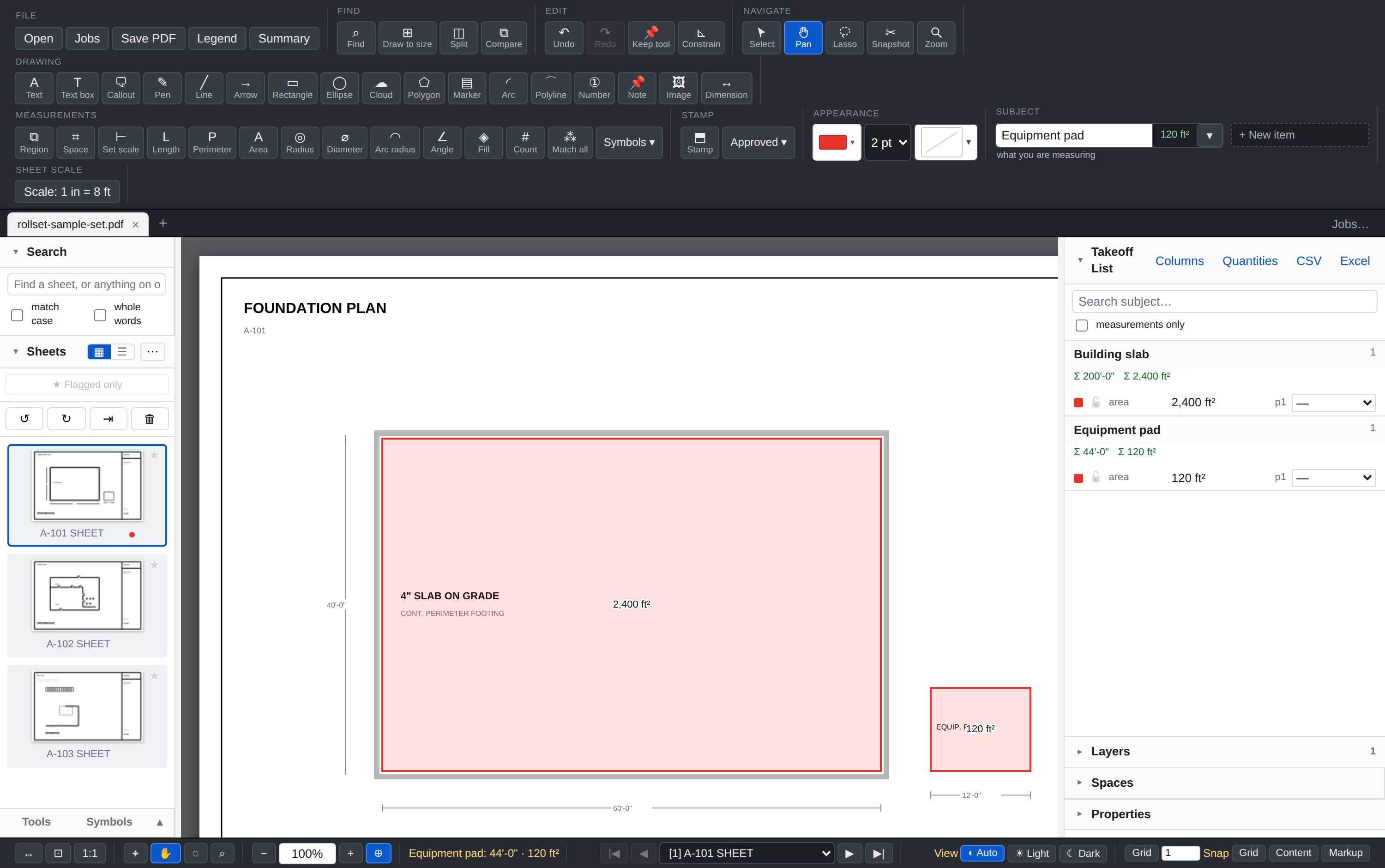Expand the Spaces panel
This screenshot has height=868, width=1385.
(x=1224, y=783)
